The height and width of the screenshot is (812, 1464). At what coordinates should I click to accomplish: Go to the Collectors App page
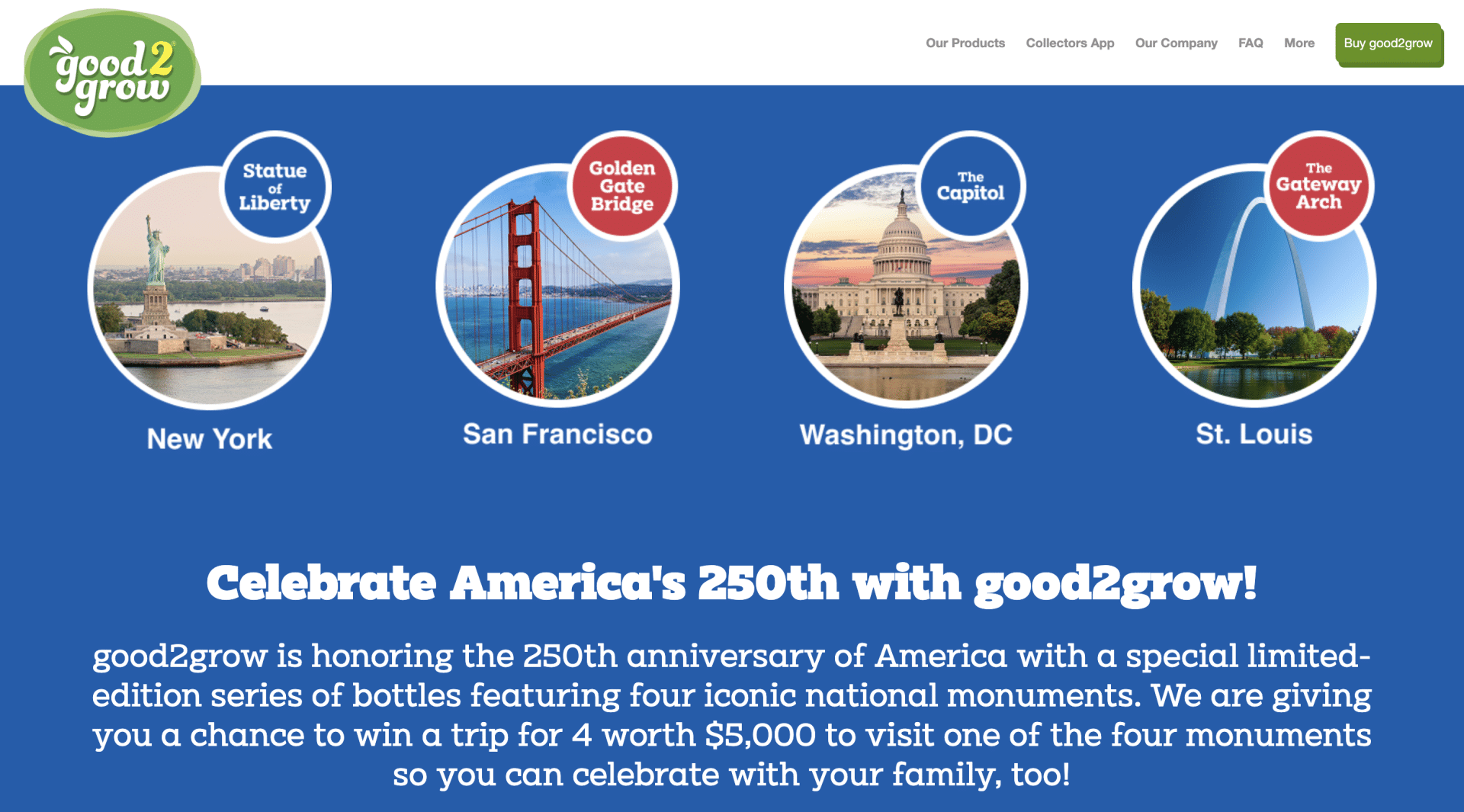click(1069, 43)
